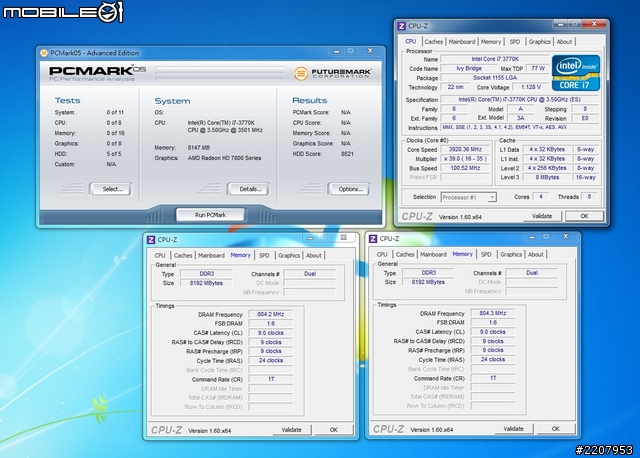Click the Multiplier value x 39.0
Viewport: 640px width, 458px height.
point(465,159)
